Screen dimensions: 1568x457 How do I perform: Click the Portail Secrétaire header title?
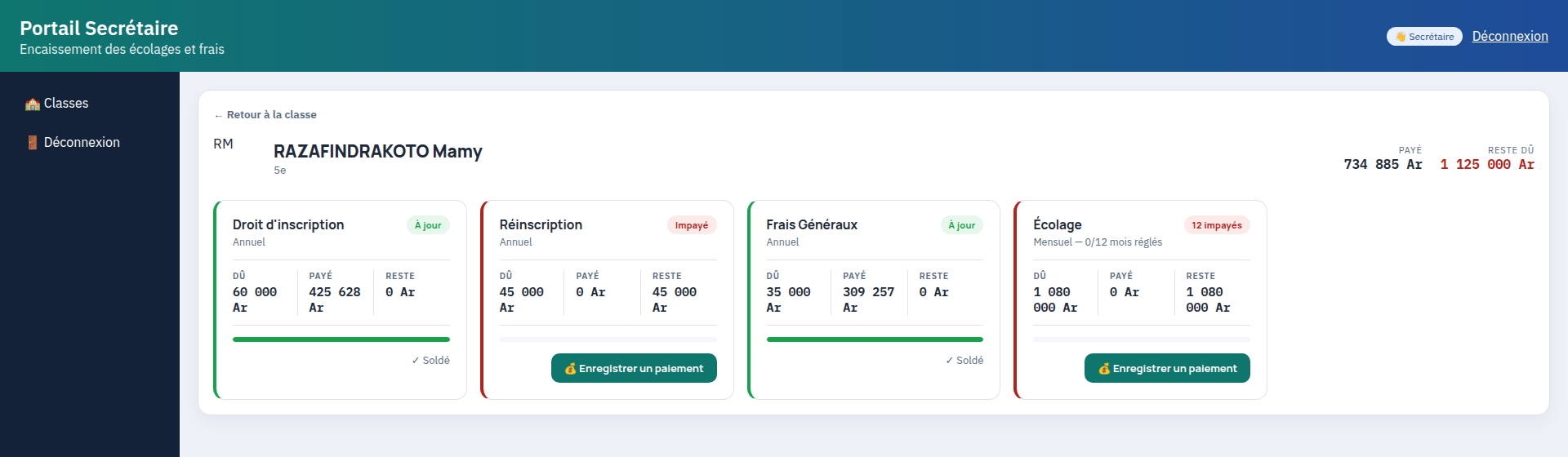tap(99, 29)
